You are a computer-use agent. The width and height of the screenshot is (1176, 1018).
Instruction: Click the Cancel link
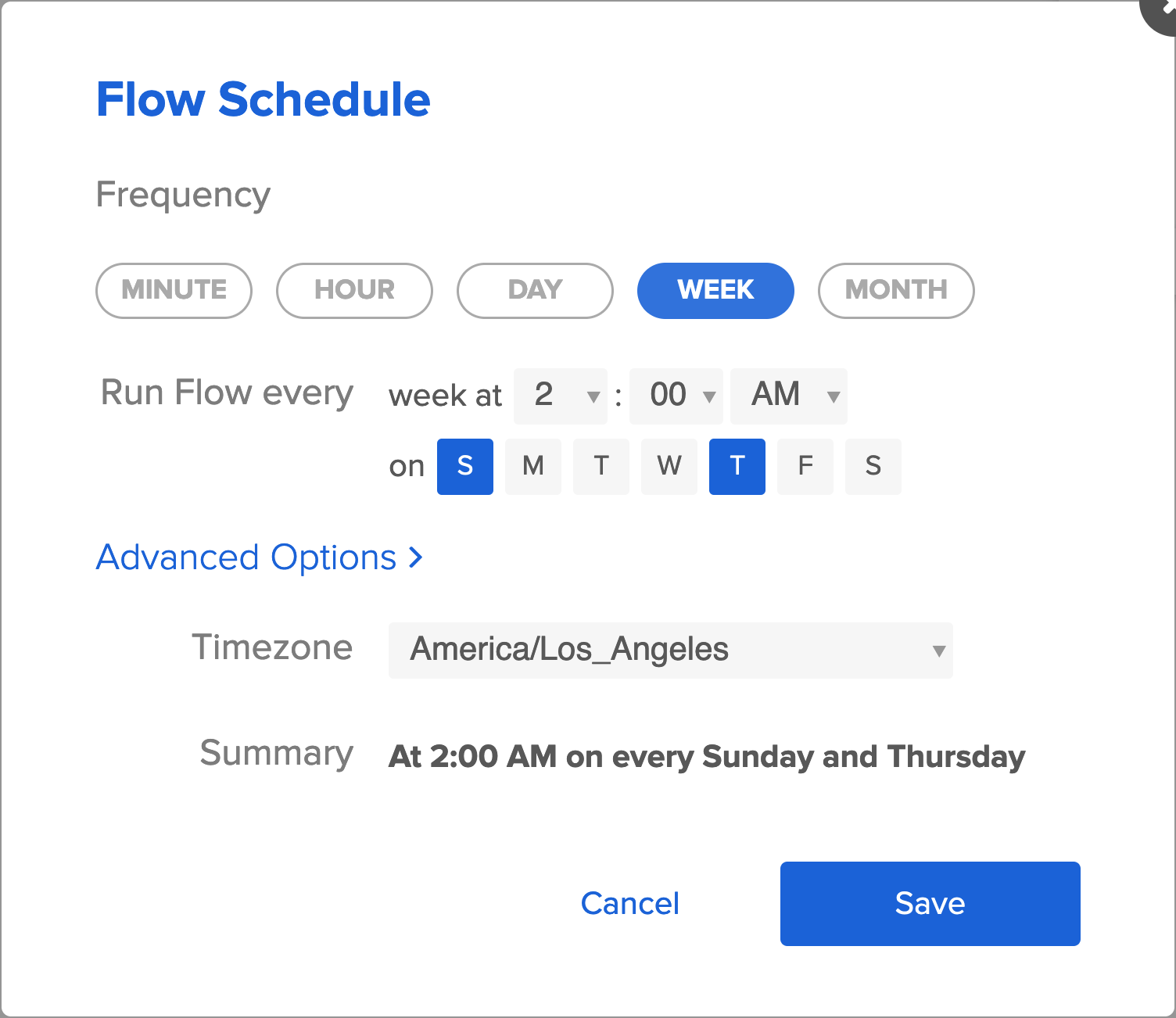pyautogui.click(x=630, y=904)
